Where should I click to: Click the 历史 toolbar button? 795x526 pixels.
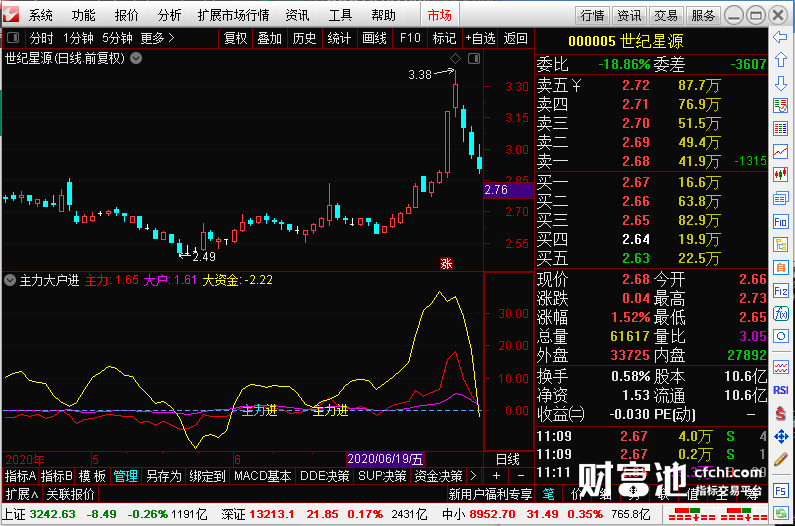tap(304, 38)
